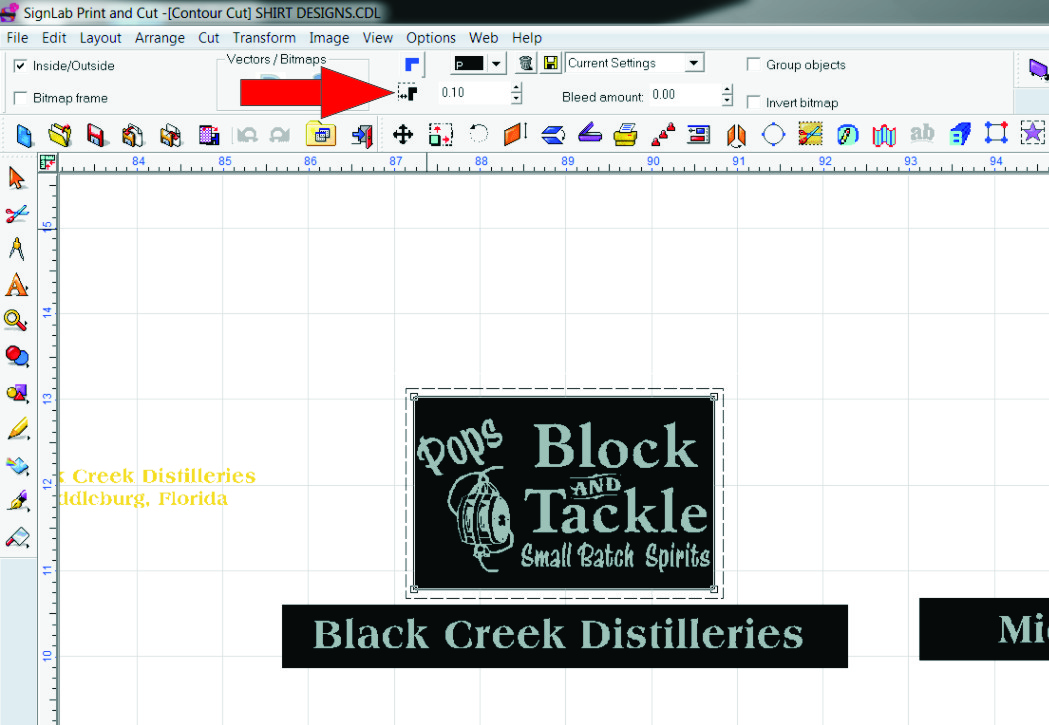Click the Bleed amount 0.00 field
Image resolution: width=1049 pixels, height=725 pixels.
coord(686,95)
